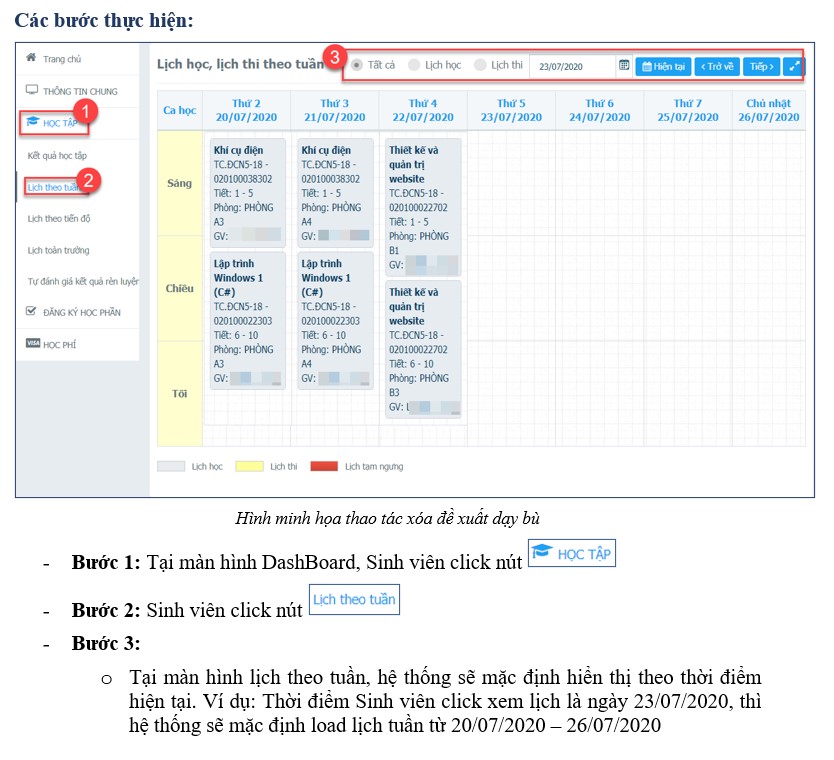Open THÔNG TIN CHUNG menu
Screen dimensions: 834x760
click(x=80, y=91)
